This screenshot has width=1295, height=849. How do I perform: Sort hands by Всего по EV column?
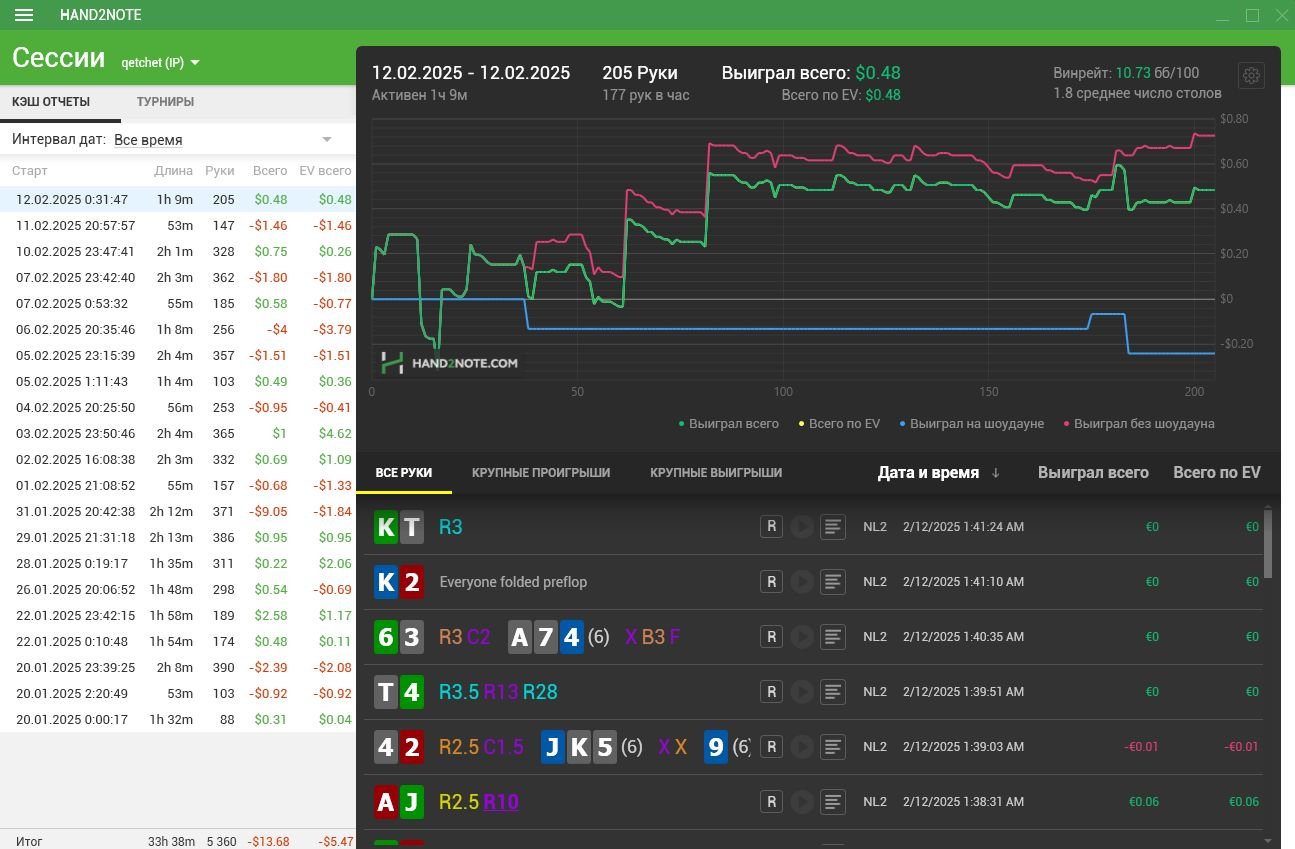pyautogui.click(x=1216, y=473)
